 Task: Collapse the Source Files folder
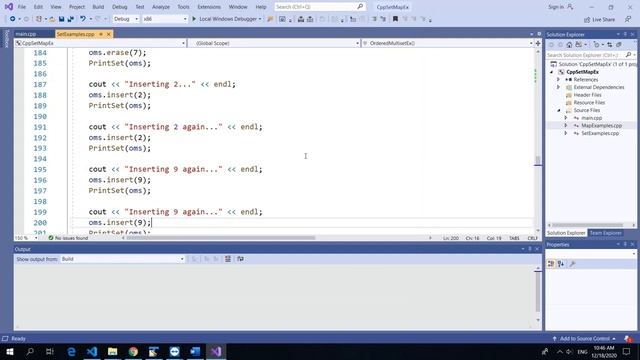tap(559, 110)
